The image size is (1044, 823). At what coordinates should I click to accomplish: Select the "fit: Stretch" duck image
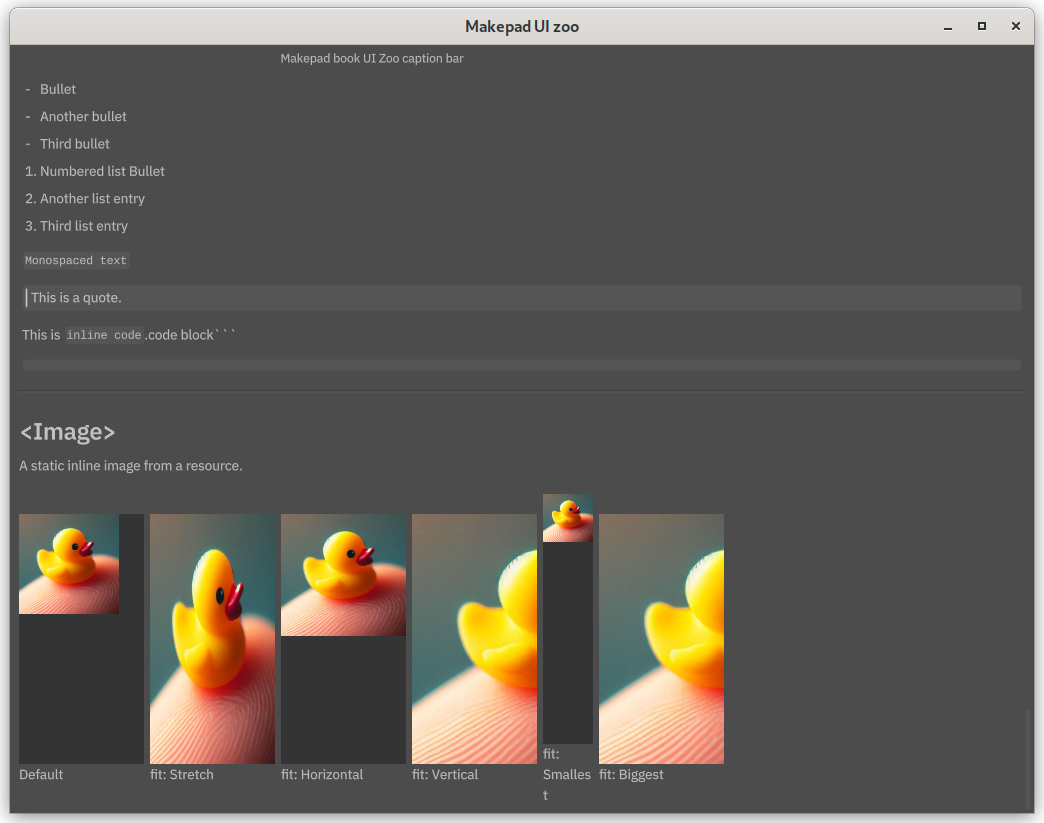click(x=212, y=639)
